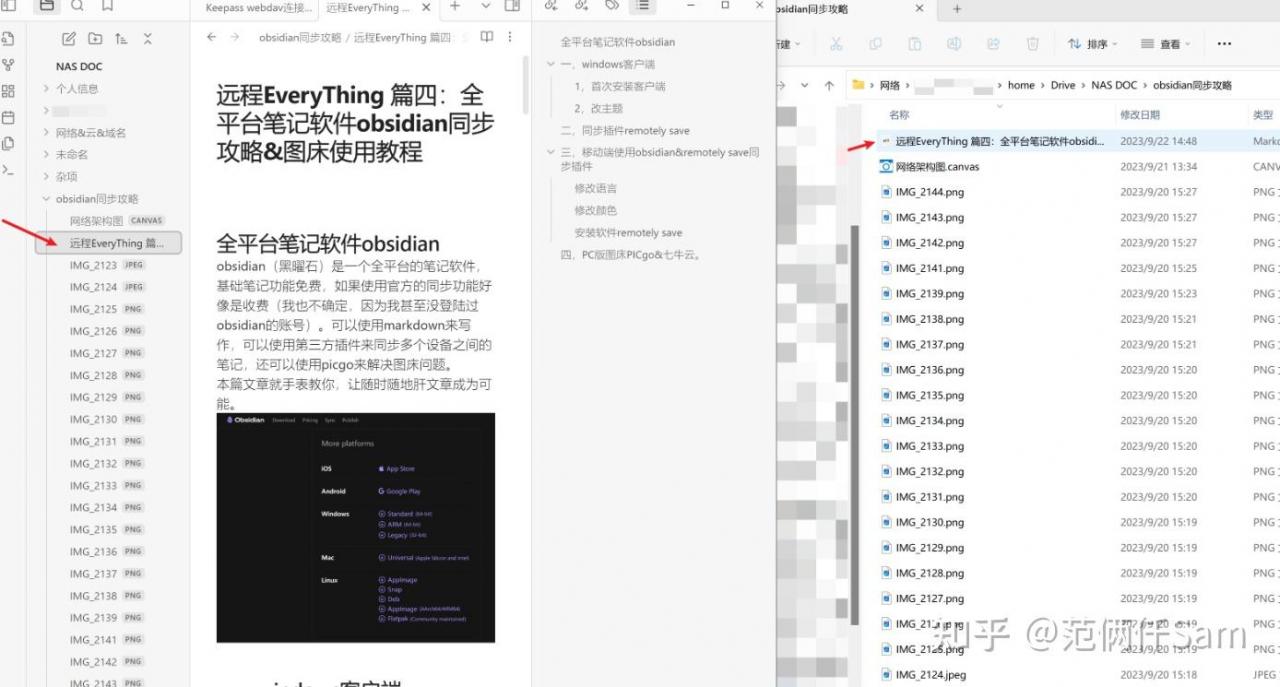1280x687 pixels.
Task: Click obsidian同步攻略 in the note breadcrumb
Action: click(299, 38)
